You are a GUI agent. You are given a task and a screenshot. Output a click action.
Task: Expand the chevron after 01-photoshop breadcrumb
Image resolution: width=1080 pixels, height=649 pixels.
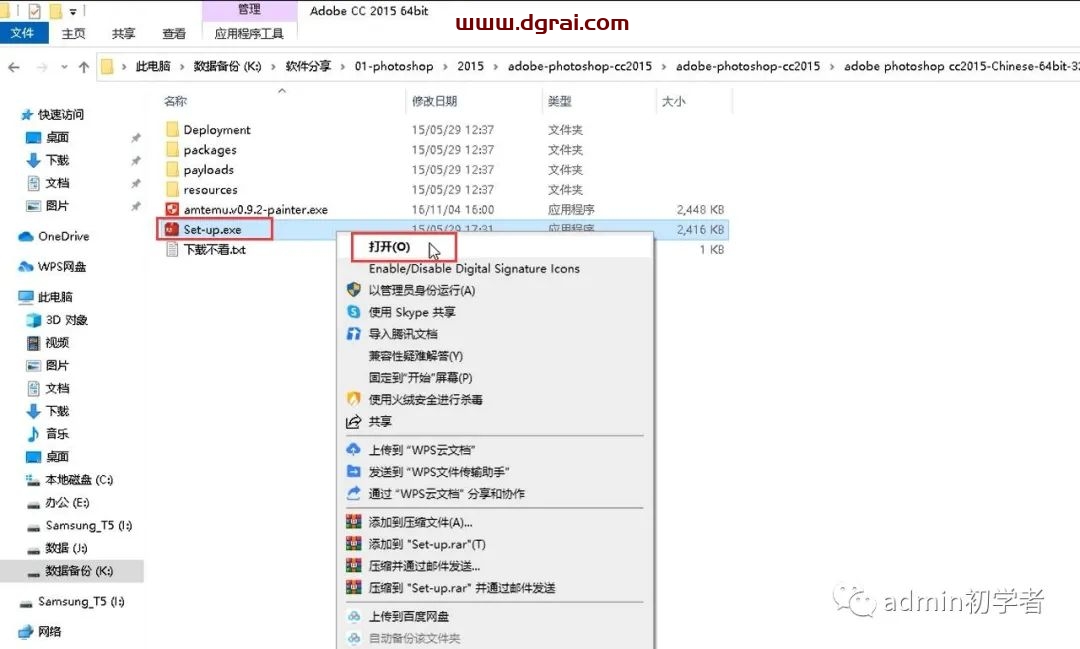pos(445,66)
